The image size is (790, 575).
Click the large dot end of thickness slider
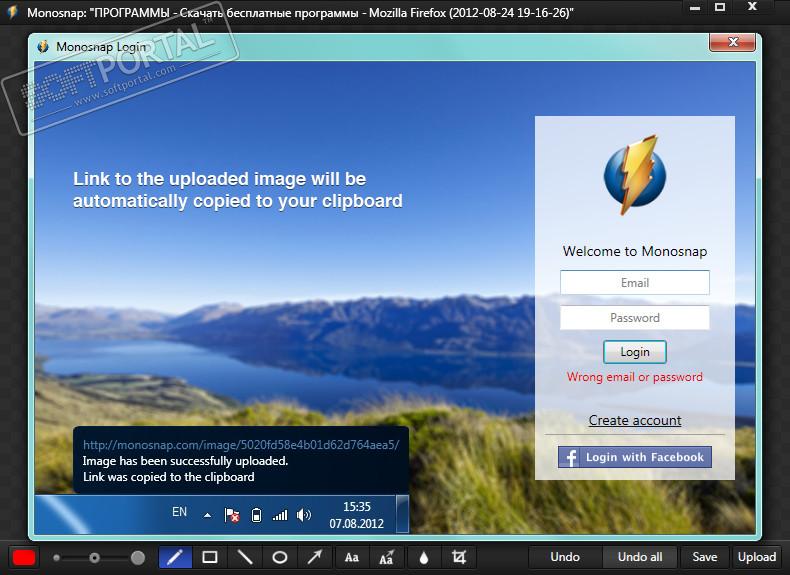pyautogui.click(x=138, y=558)
